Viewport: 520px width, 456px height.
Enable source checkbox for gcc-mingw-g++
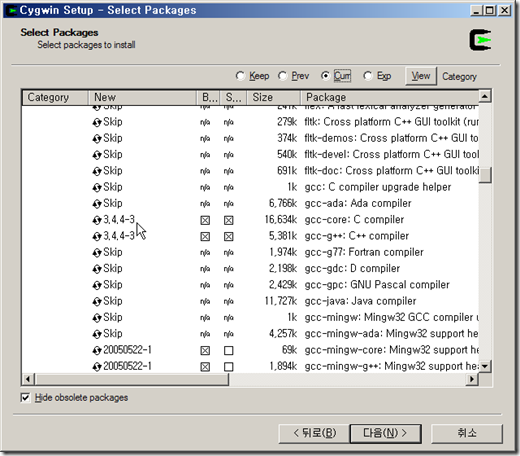click(229, 367)
